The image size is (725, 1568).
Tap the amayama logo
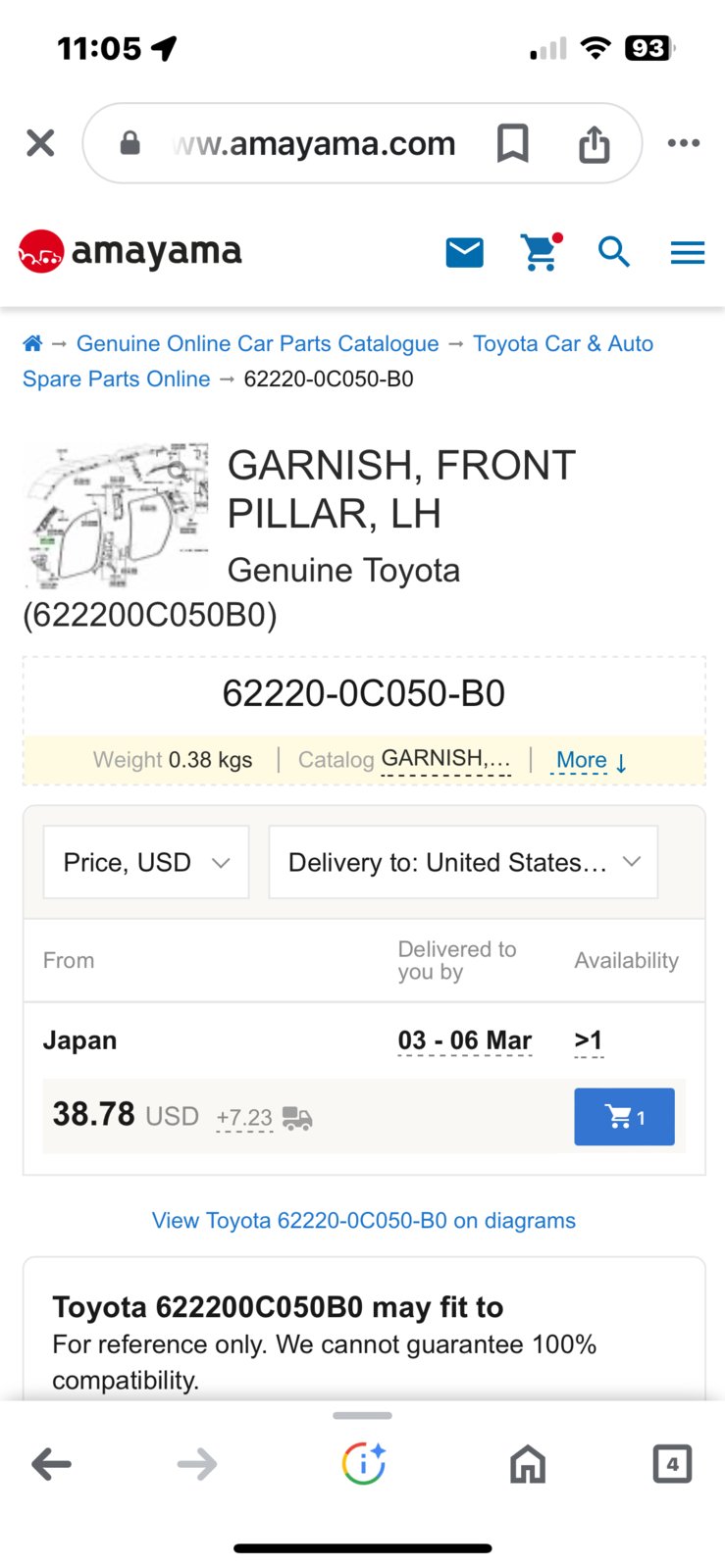129,252
